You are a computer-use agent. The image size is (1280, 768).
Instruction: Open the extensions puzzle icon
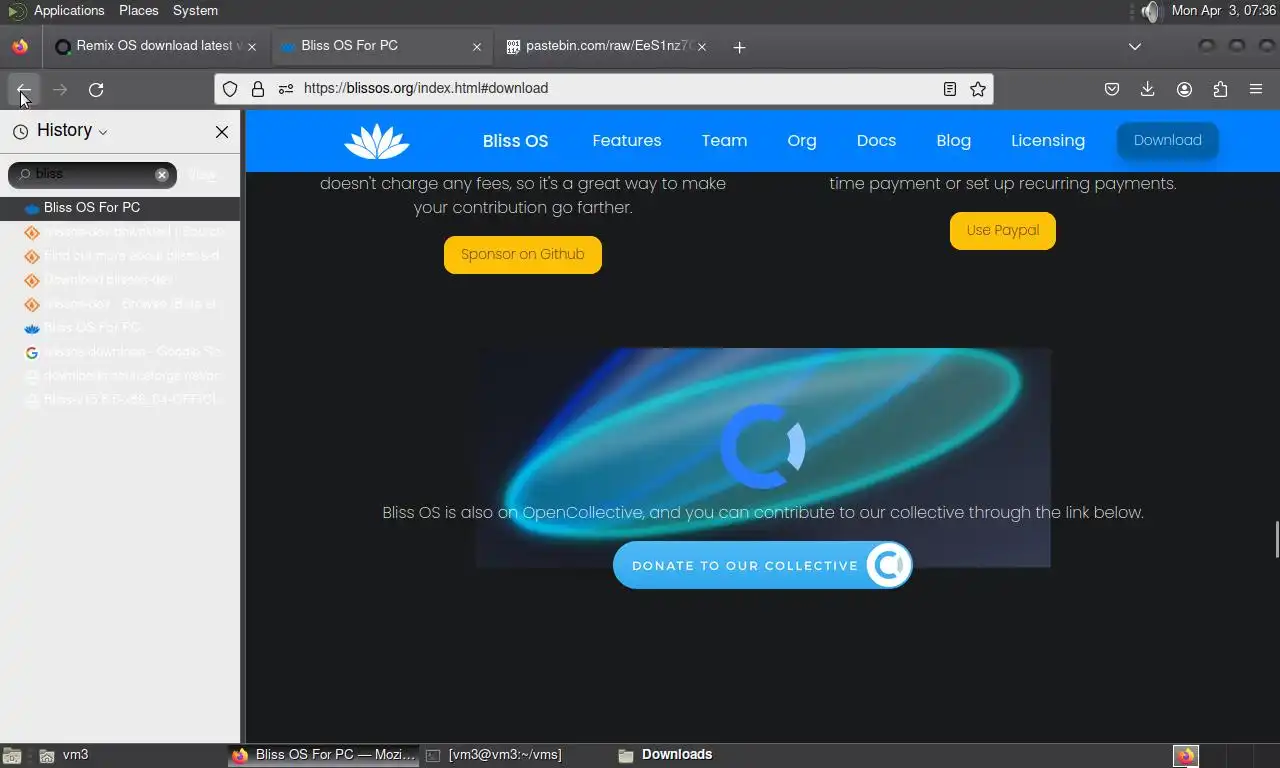(1220, 89)
